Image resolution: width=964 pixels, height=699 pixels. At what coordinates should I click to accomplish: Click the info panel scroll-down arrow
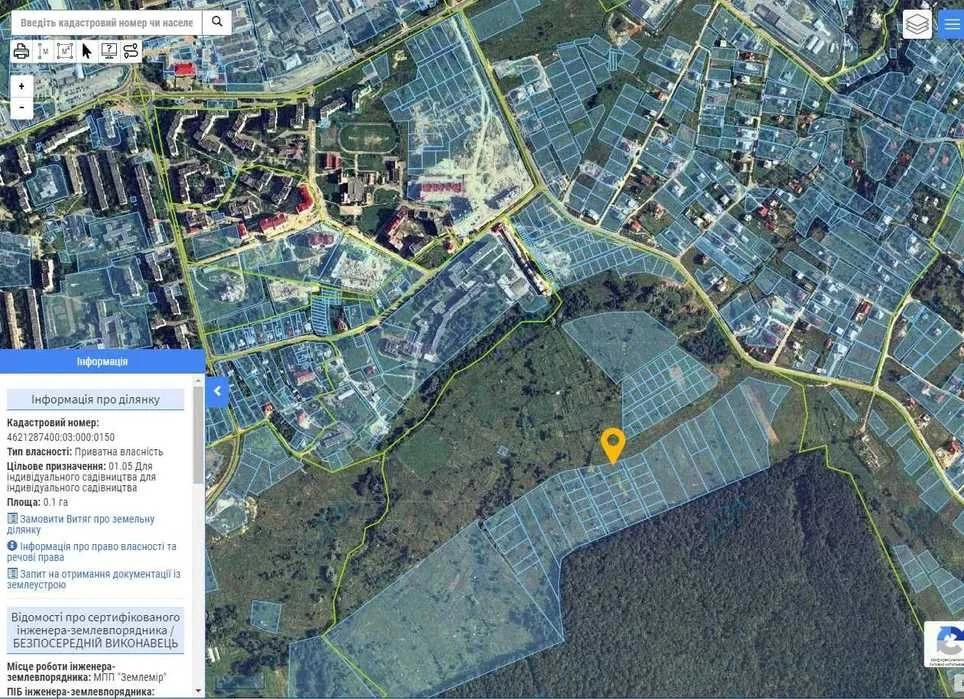click(198, 691)
